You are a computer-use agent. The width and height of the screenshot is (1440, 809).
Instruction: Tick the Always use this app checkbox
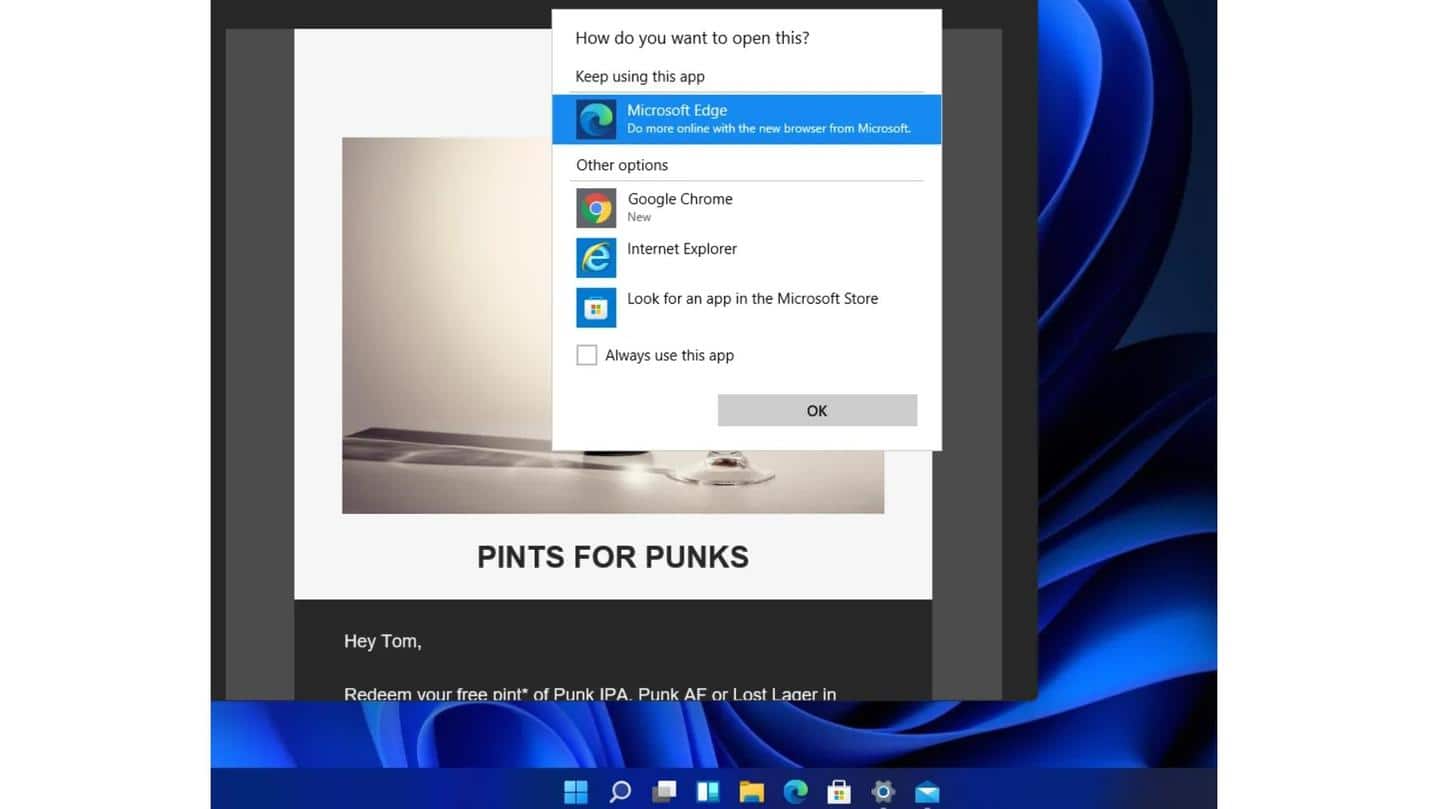point(587,355)
